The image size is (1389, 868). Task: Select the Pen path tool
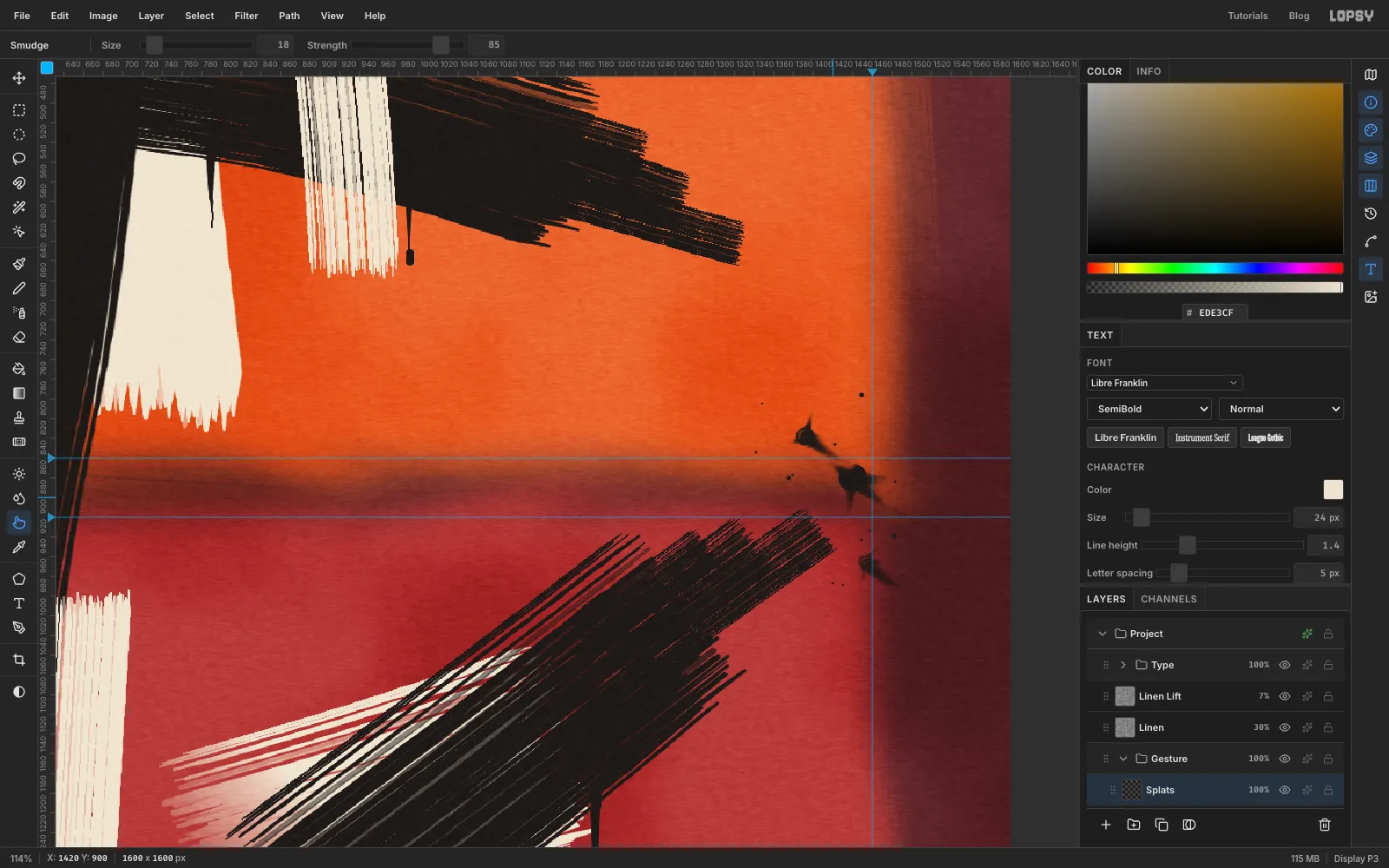[19, 628]
